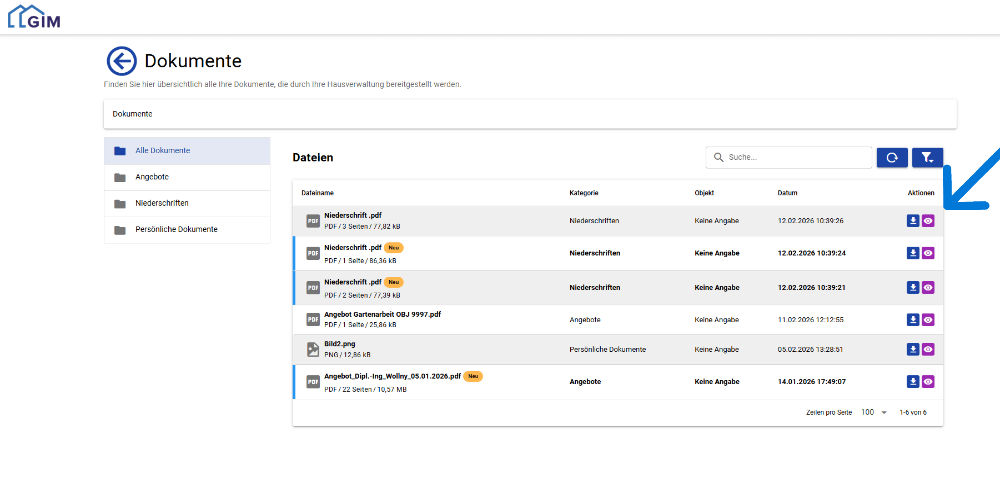The height and width of the screenshot is (500, 1000).
Task: Click the back arrow next to Dokumente
Action: 121,62
